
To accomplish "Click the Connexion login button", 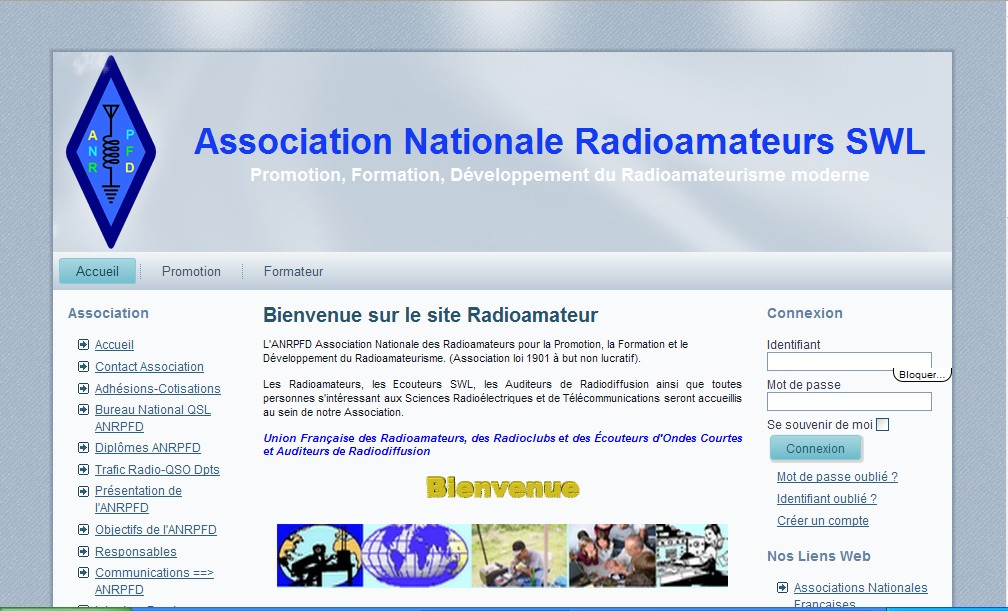I will point(815,448).
